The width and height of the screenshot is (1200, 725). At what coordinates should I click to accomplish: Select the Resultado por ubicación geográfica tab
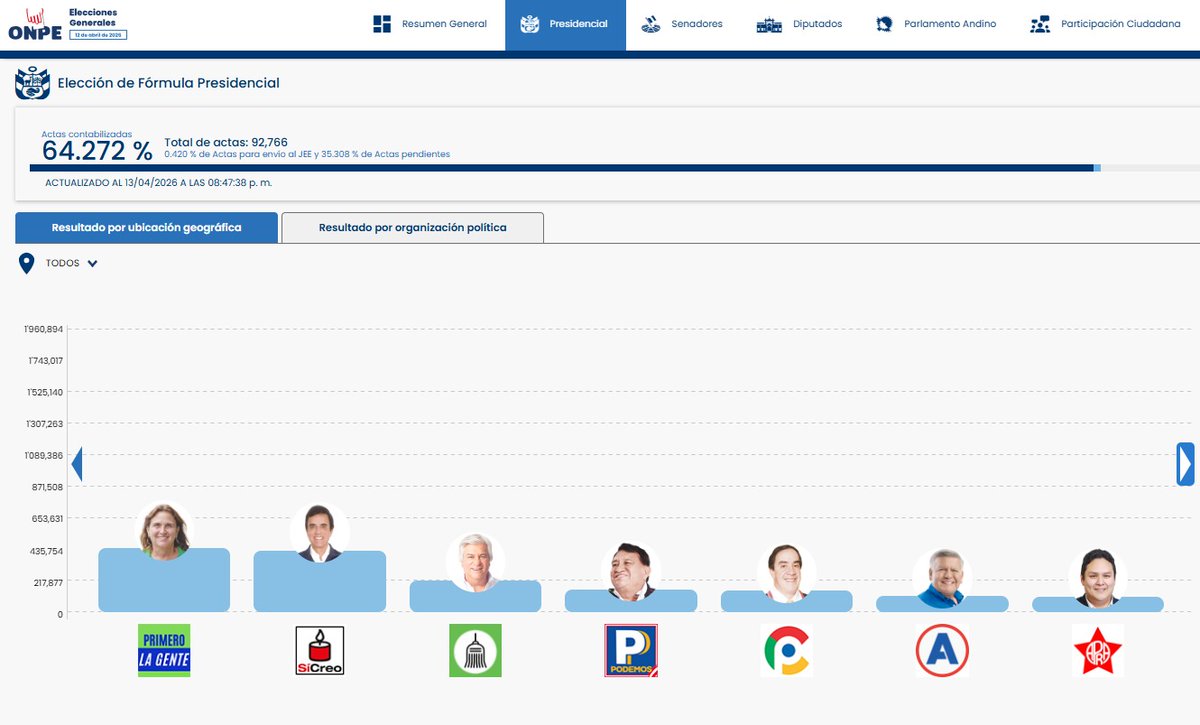(x=145, y=227)
